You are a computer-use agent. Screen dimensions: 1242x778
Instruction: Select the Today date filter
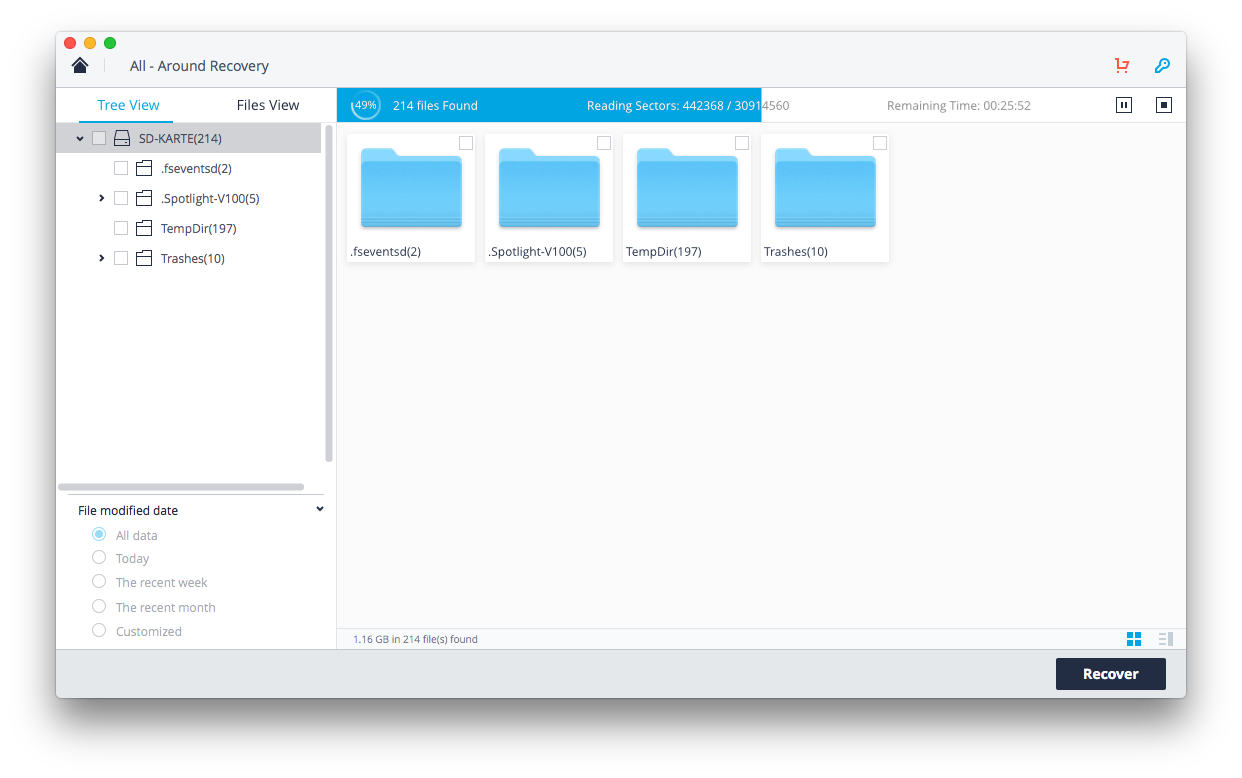pyautogui.click(x=99, y=557)
